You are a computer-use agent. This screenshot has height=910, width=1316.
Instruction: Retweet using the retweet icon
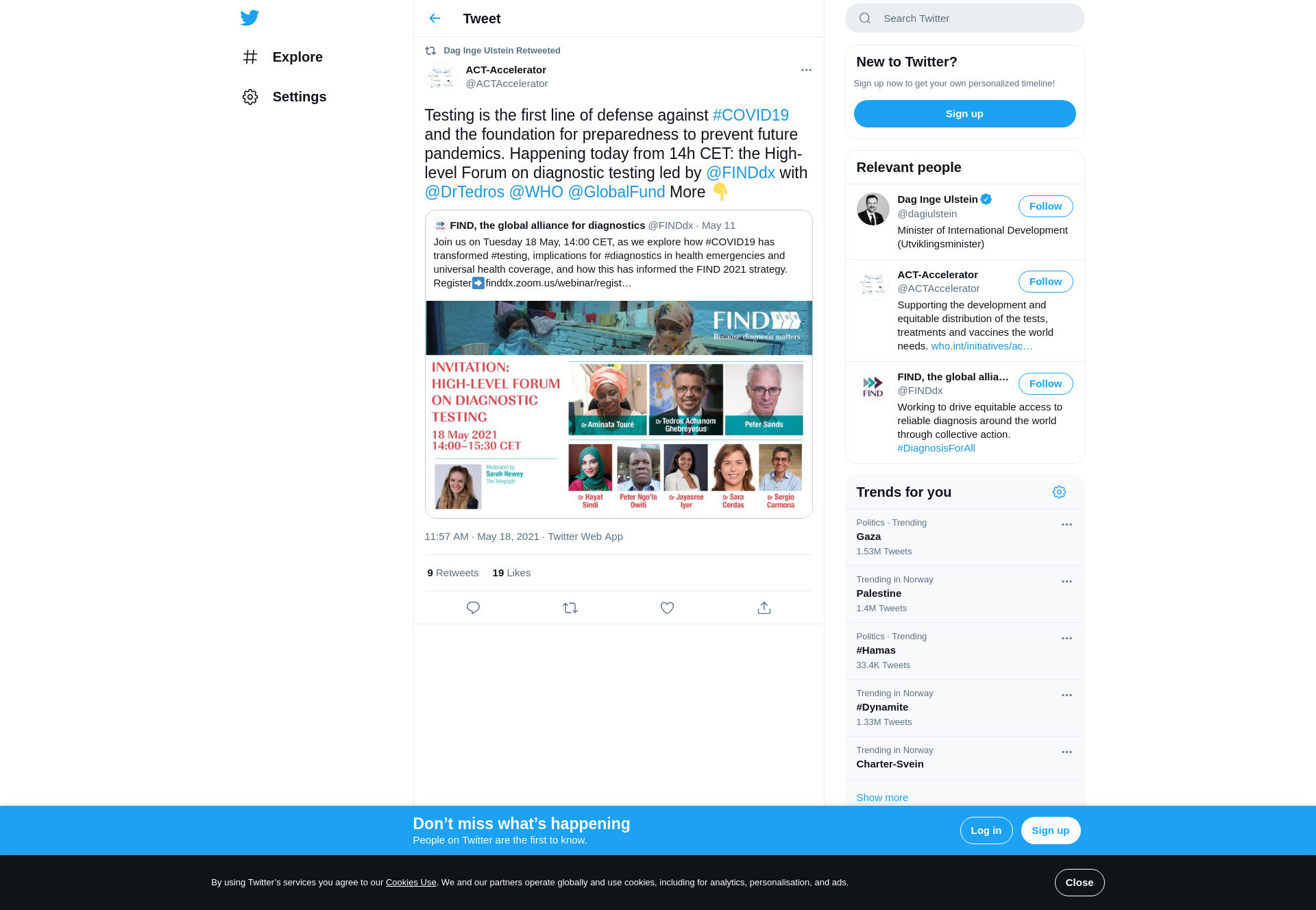pyautogui.click(x=570, y=608)
